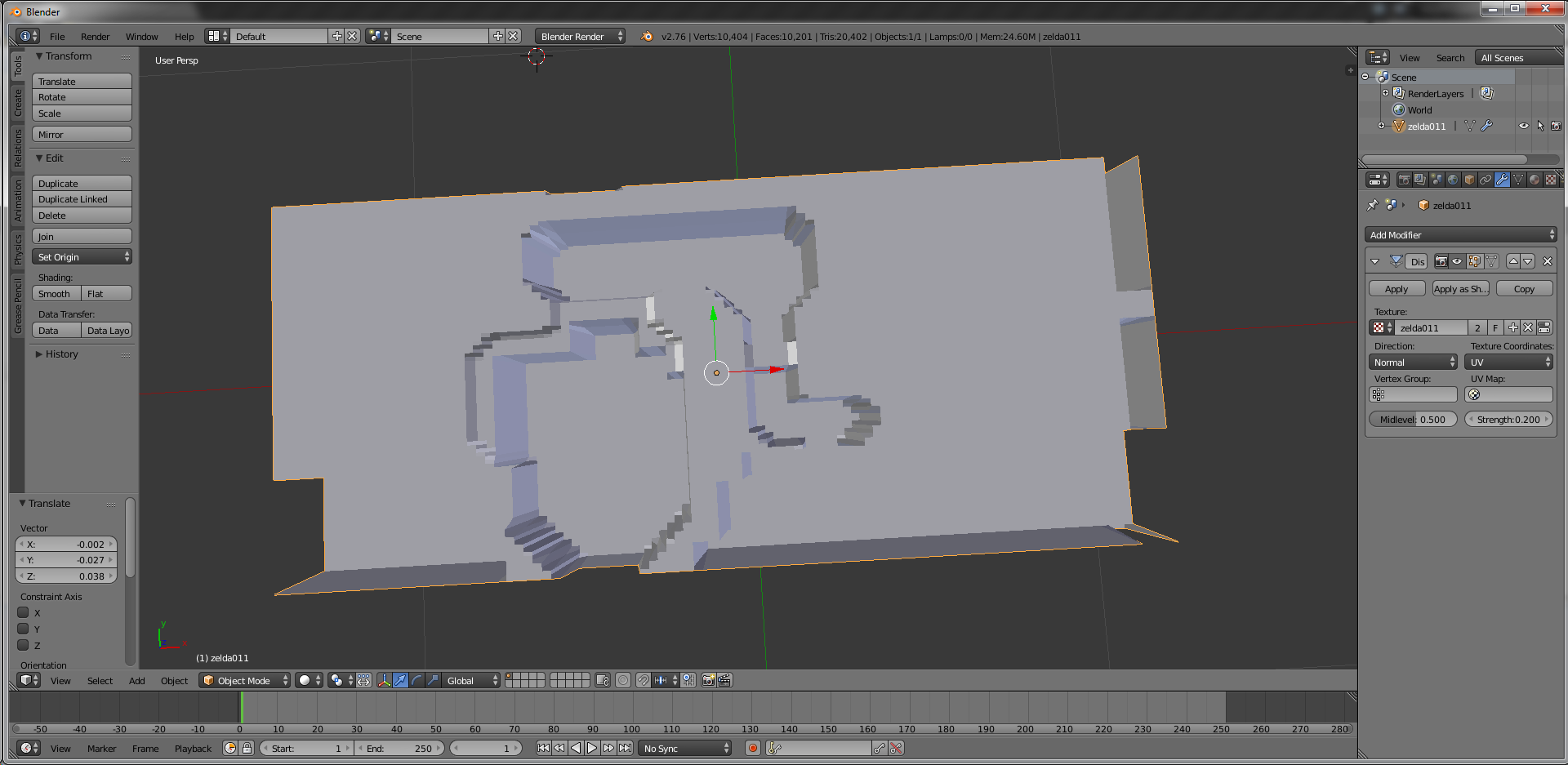Toggle the timeline time range lock icon

(247, 748)
